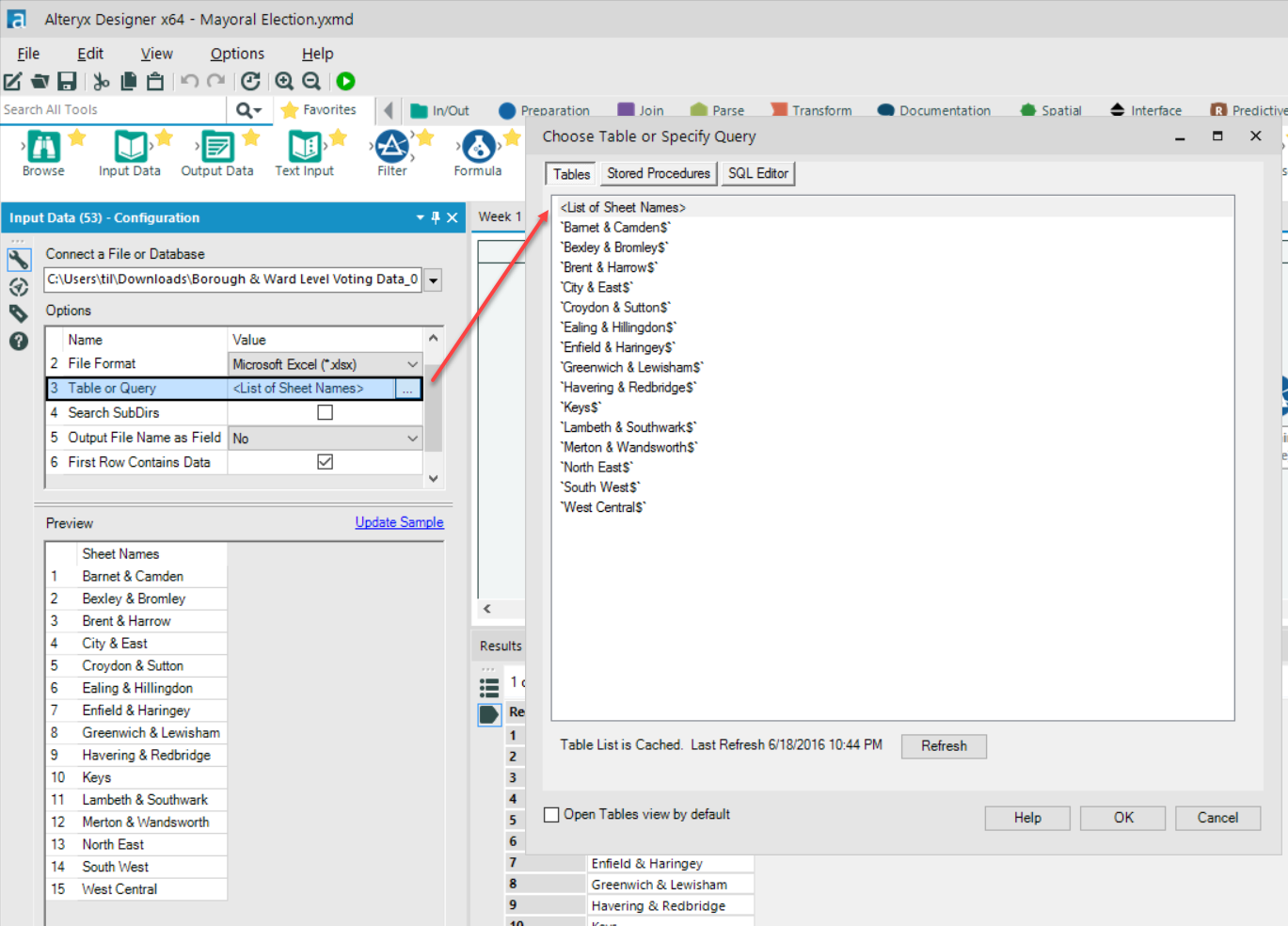This screenshot has width=1288, height=926.
Task: Select the Filter tool icon
Action: (x=392, y=147)
